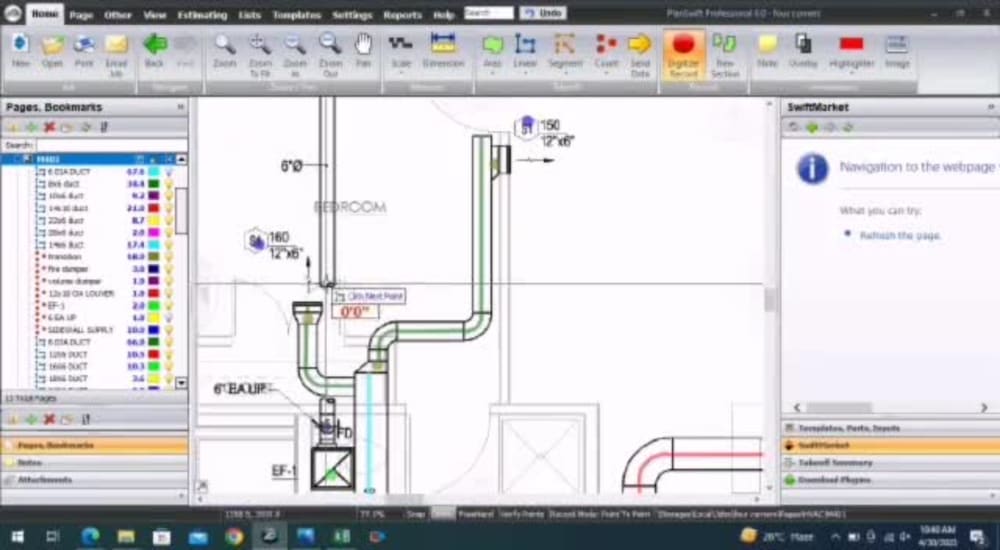This screenshot has width=1000, height=550.
Task: Click the Print icon in ribbon
Action: pyautogui.click(x=84, y=45)
